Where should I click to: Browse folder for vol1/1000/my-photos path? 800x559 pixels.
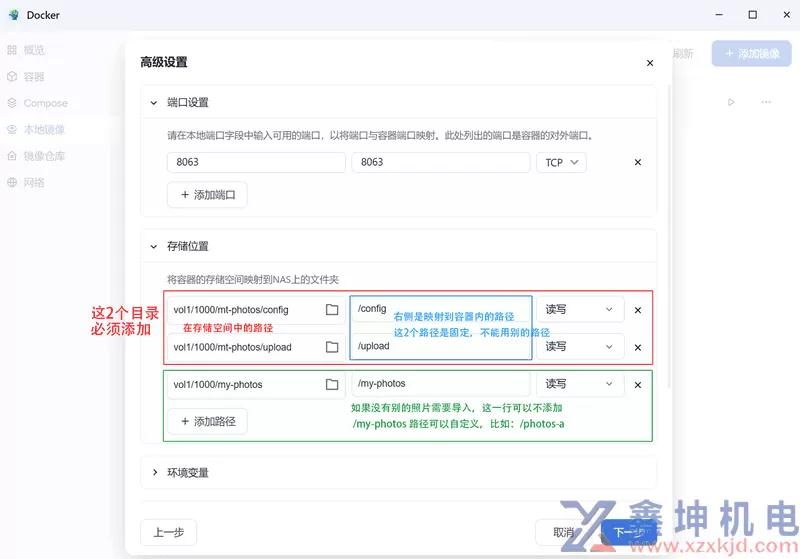pyautogui.click(x=332, y=385)
